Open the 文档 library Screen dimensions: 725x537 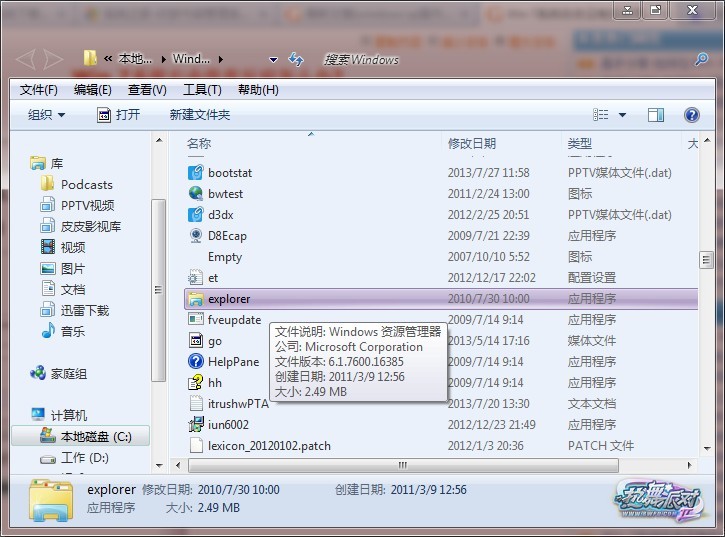pyautogui.click(x=63, y=289)
